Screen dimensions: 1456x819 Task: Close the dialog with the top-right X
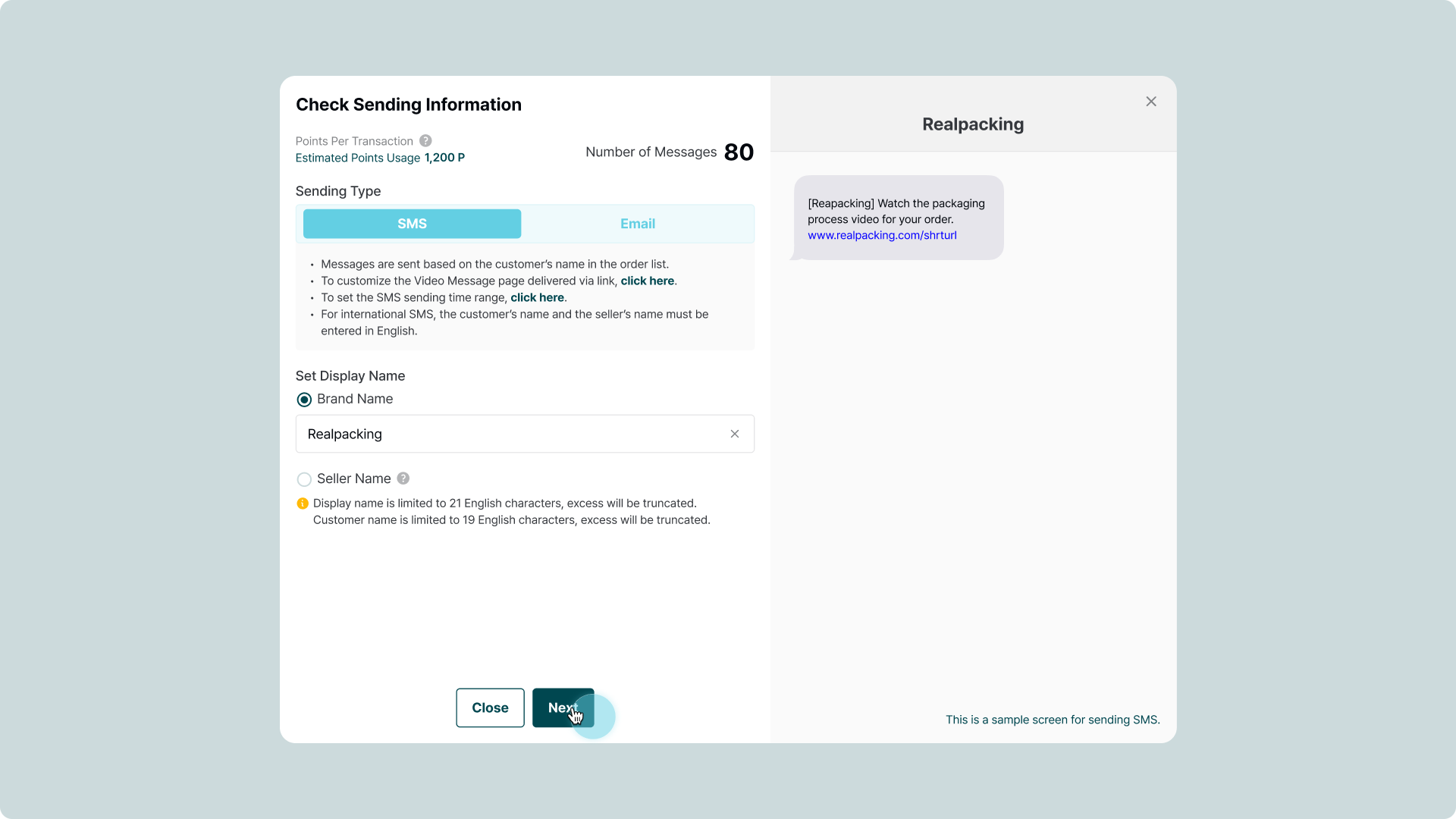[x=1150, y=102]
